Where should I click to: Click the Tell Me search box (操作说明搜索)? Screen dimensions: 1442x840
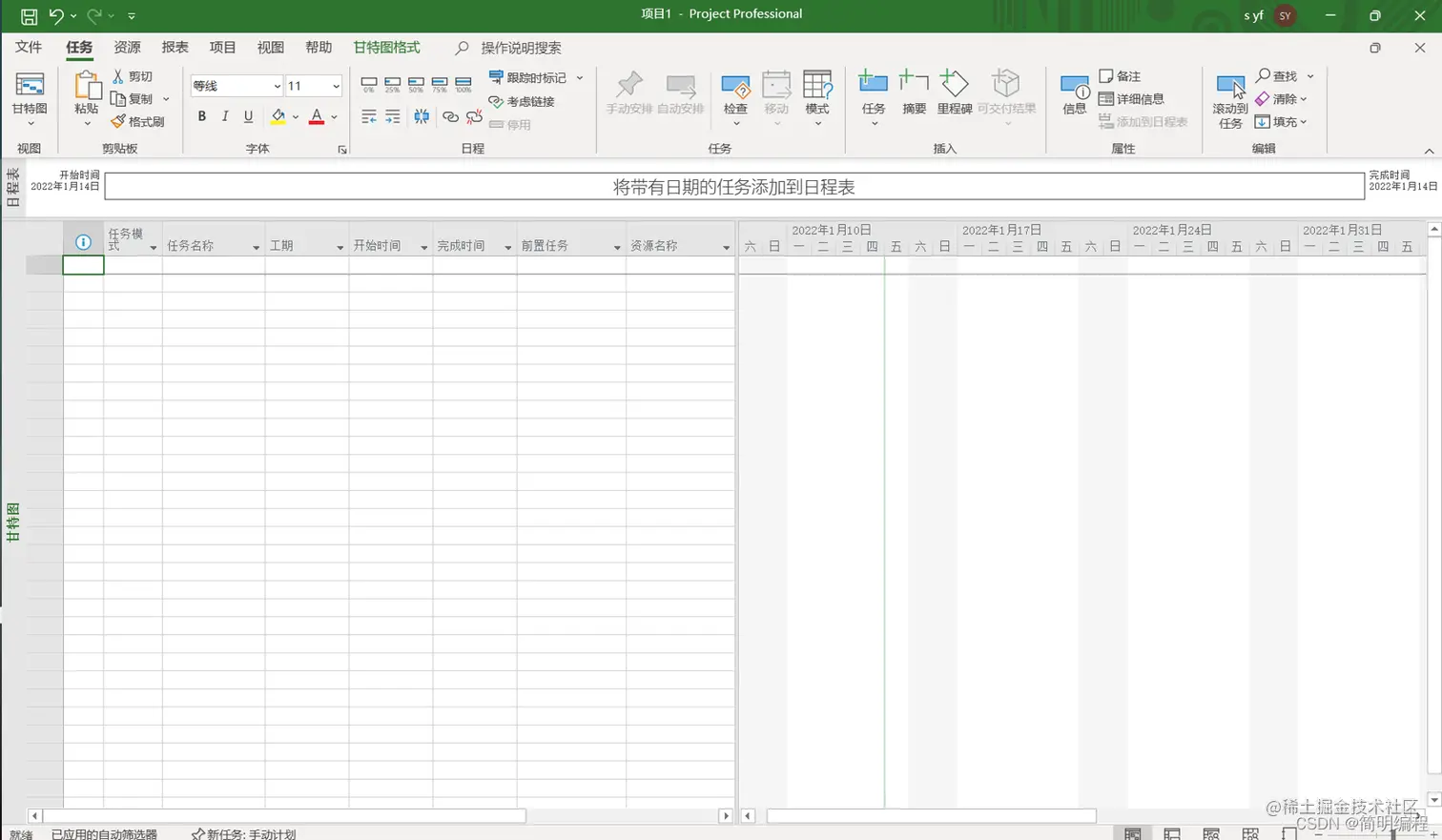[521, 48]
